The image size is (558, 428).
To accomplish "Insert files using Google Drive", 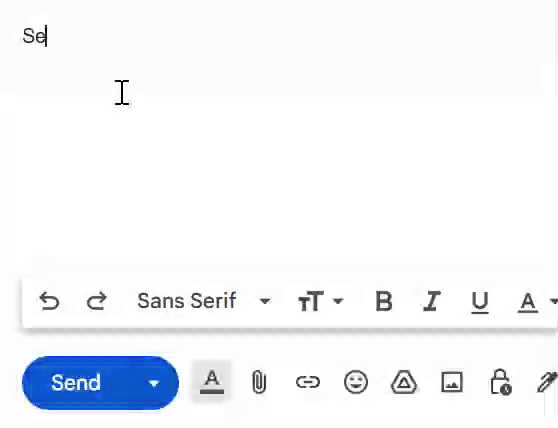I will pyautogui.click(x=404, y=382).
